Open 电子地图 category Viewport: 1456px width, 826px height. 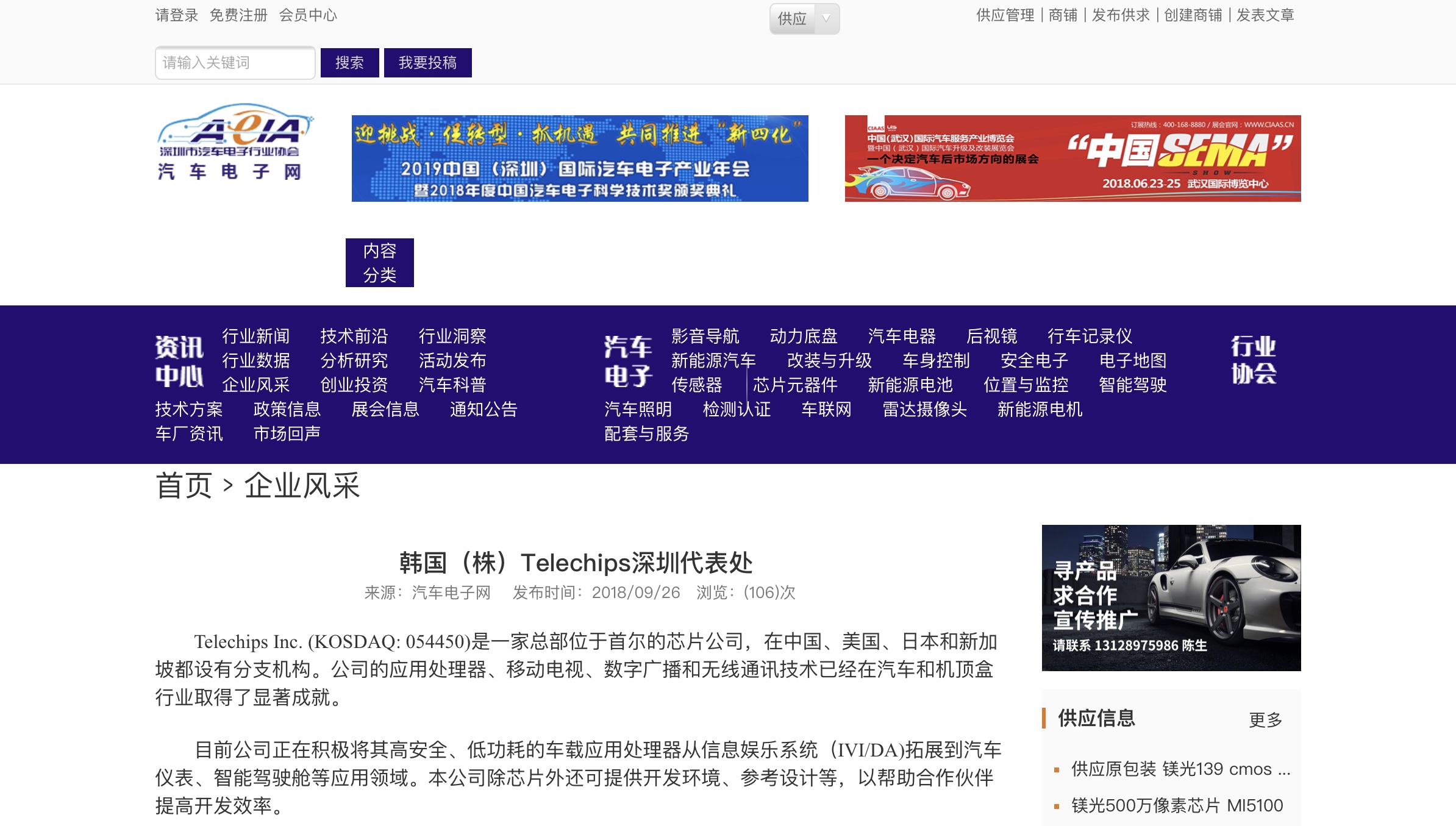coord(1133,360)
